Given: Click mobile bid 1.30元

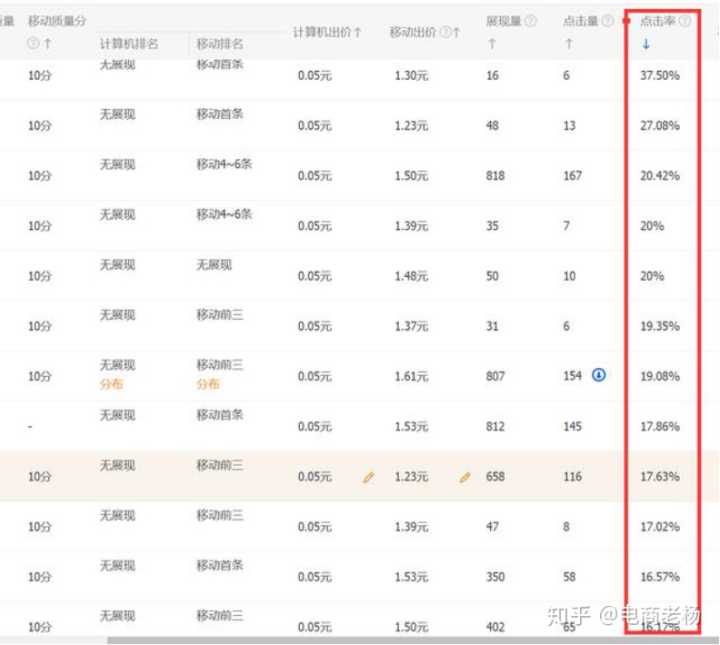Looking at the screenshot, I should pyautogui.click(x=411, y=75).
